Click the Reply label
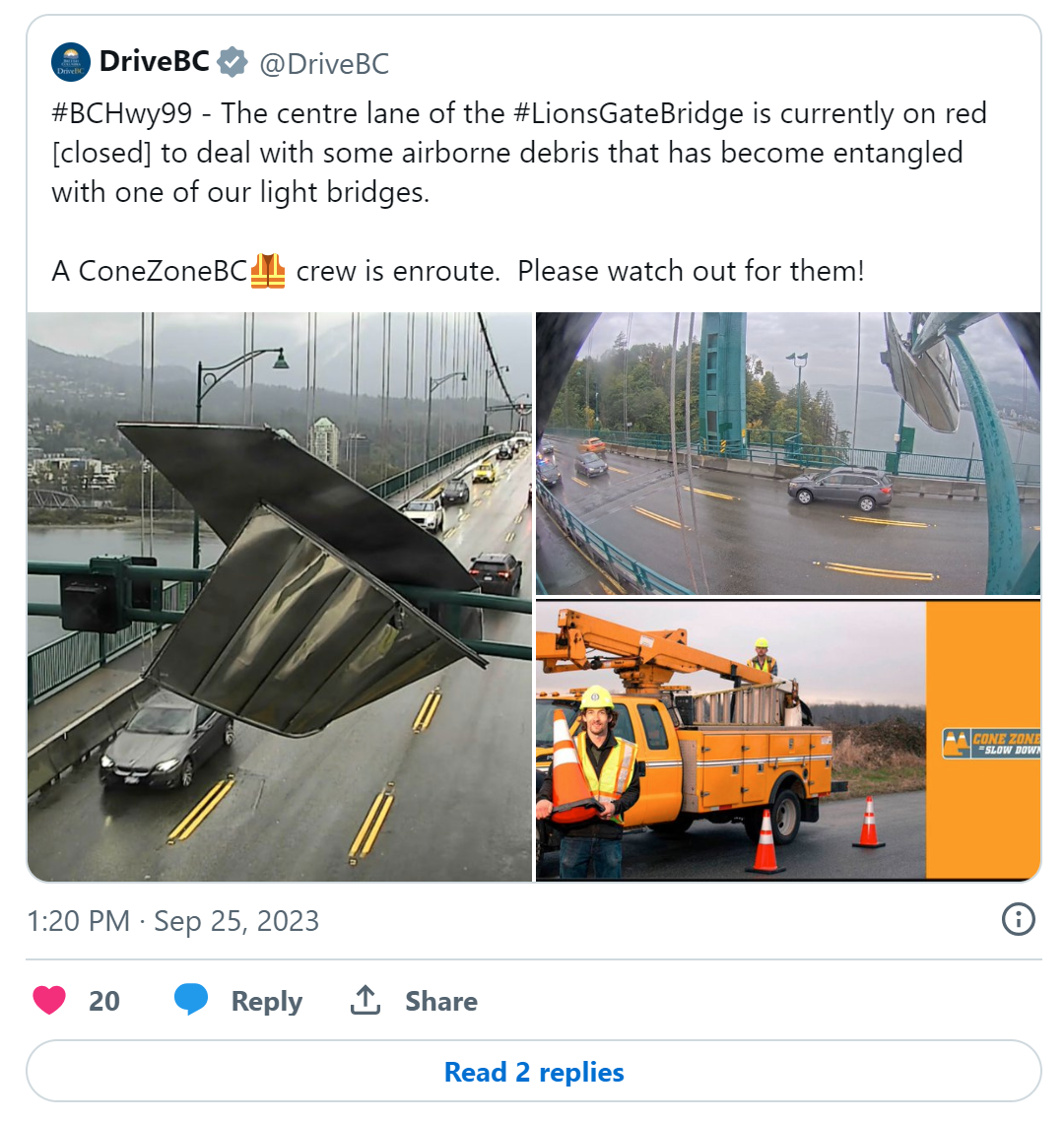1064x1121 pixels. (267, 1001)
